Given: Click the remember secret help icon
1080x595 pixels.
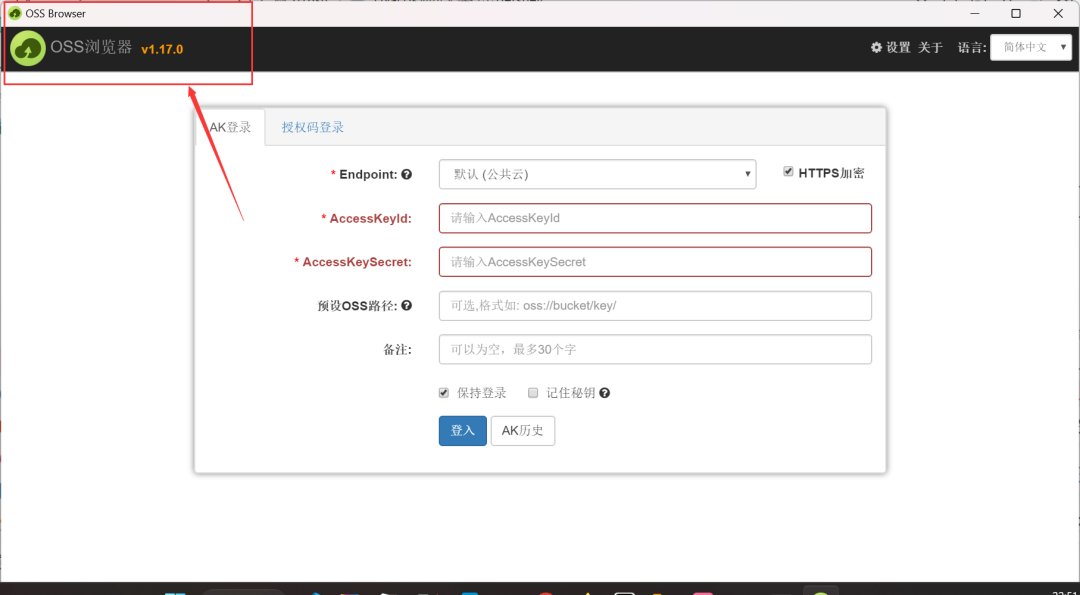Looking at the screenshot, I should (604, 393).
